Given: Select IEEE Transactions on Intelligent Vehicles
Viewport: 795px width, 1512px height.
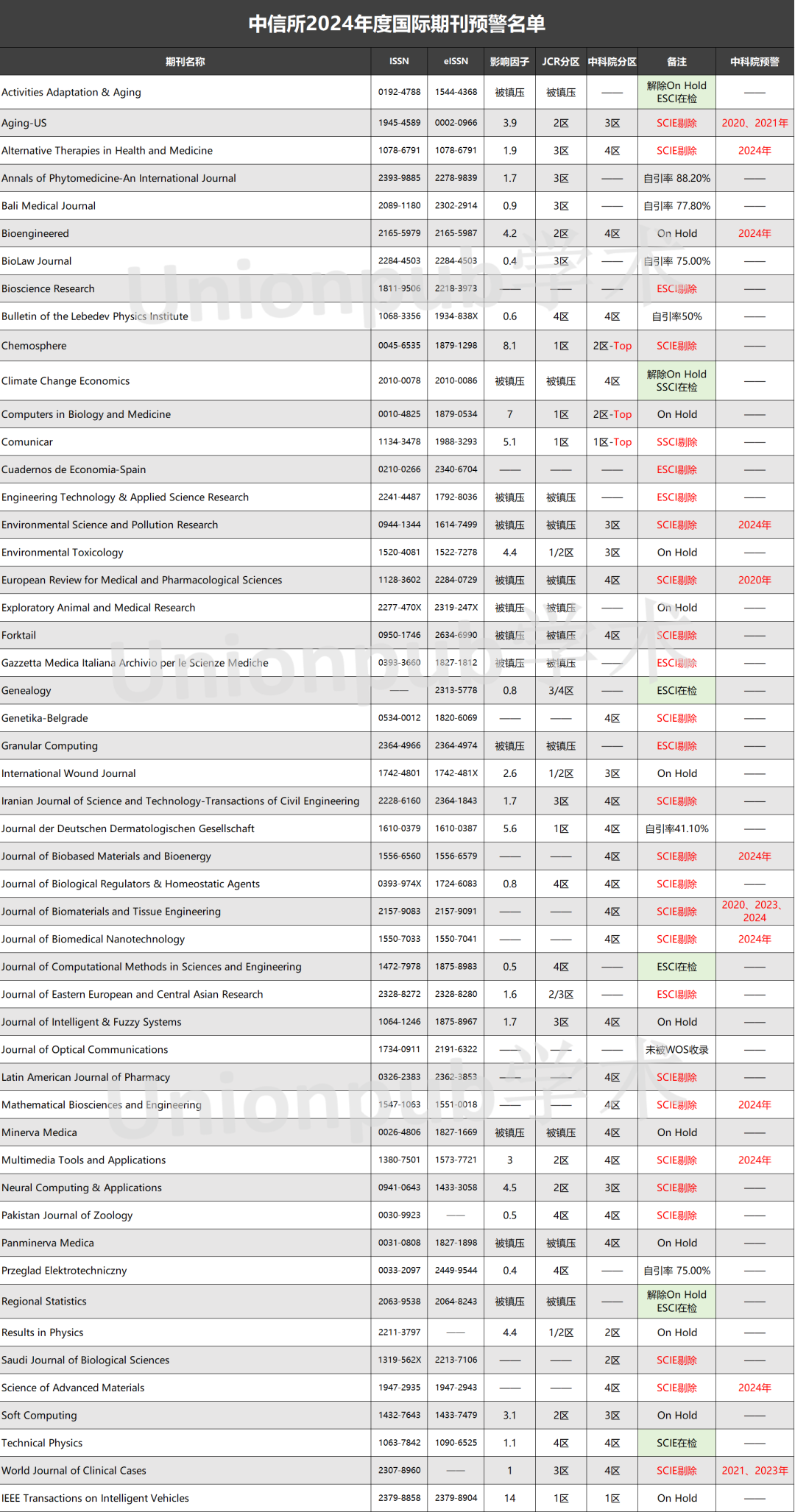Looking at the screenshot, I should coord(95,1498).
